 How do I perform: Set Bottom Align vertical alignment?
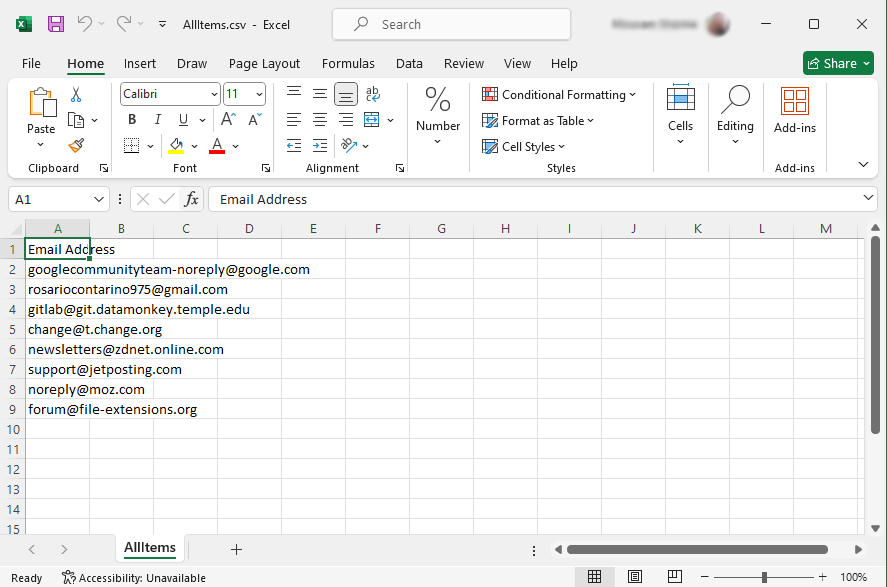coord(346,94)
